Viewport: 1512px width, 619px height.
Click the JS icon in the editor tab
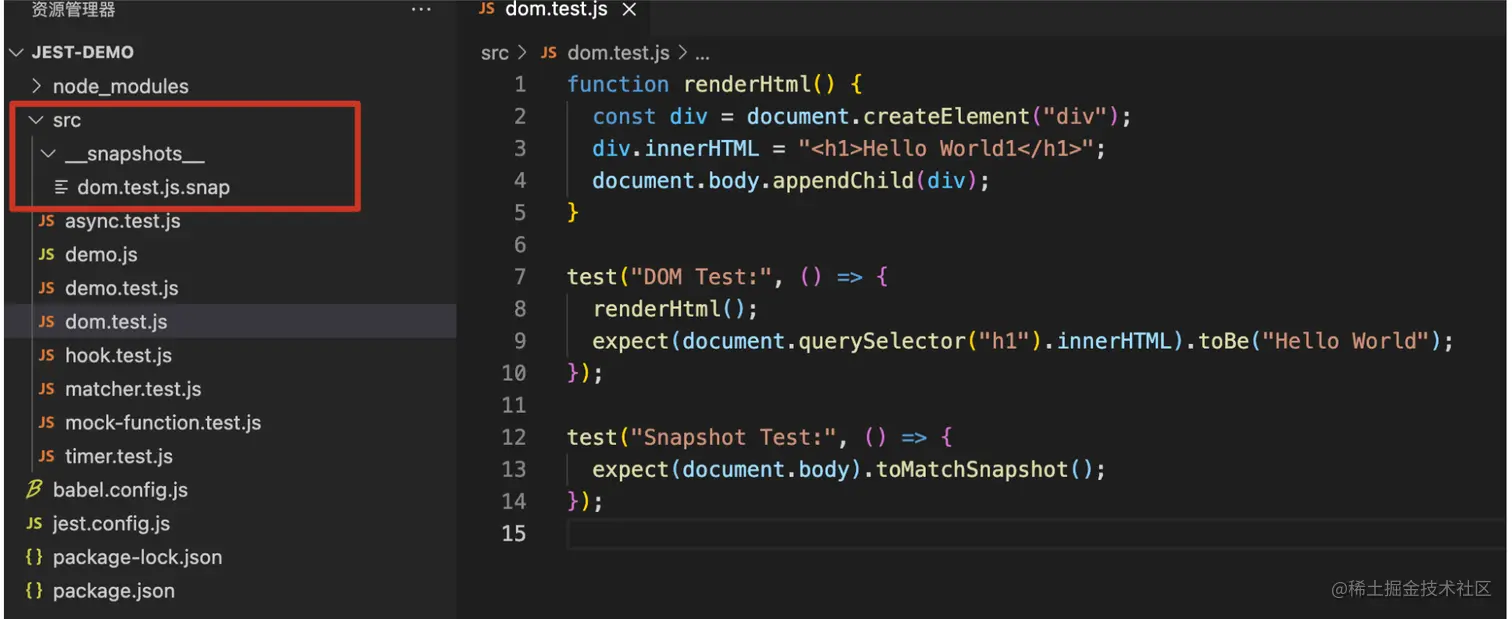(487, 9)
